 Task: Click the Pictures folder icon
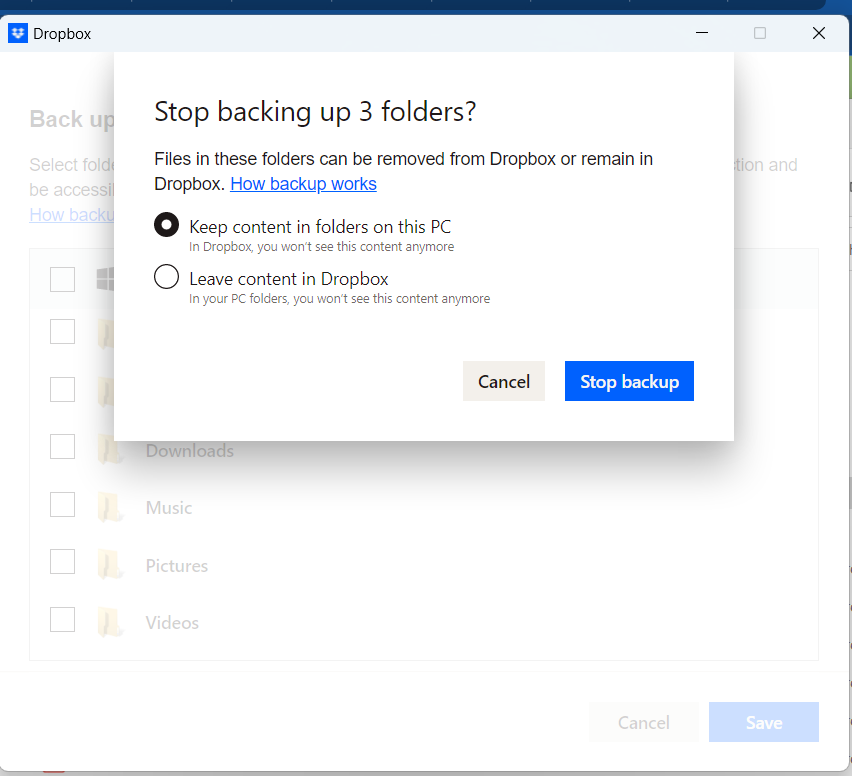110,564
